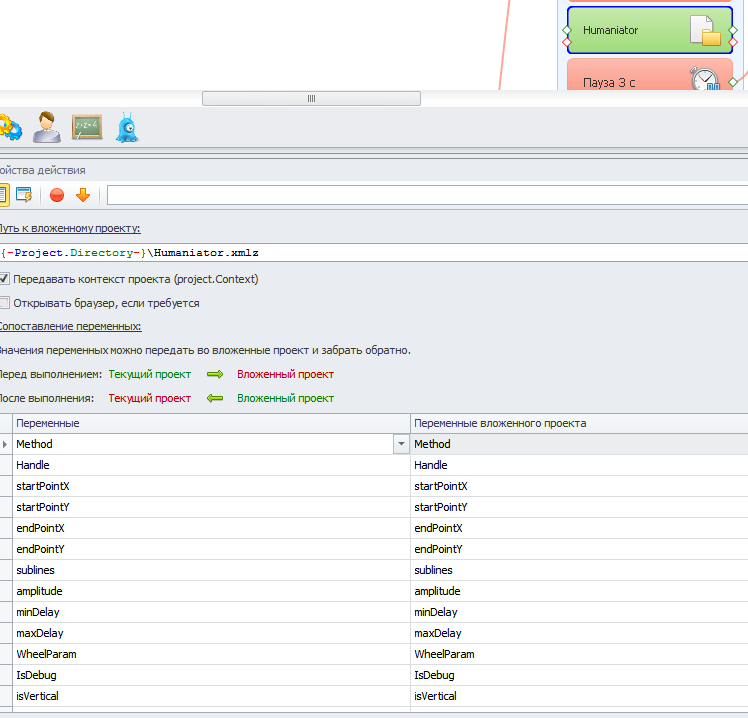This screenshot has width=748, height=718.
Task: Click the blue monster icon in toolbar
Action: point(126,128)
